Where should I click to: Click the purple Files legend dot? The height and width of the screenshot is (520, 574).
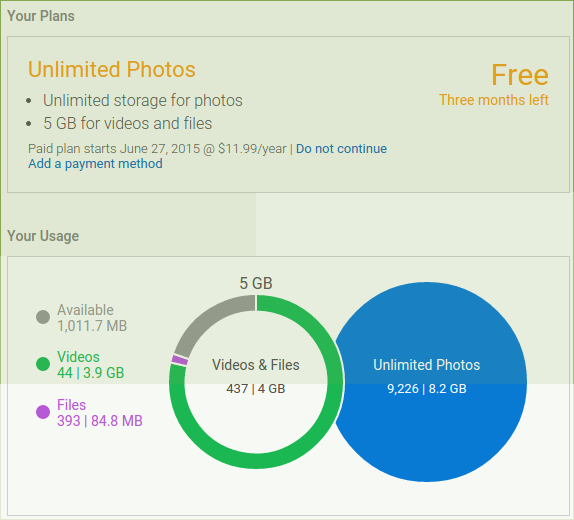(43, 412)
